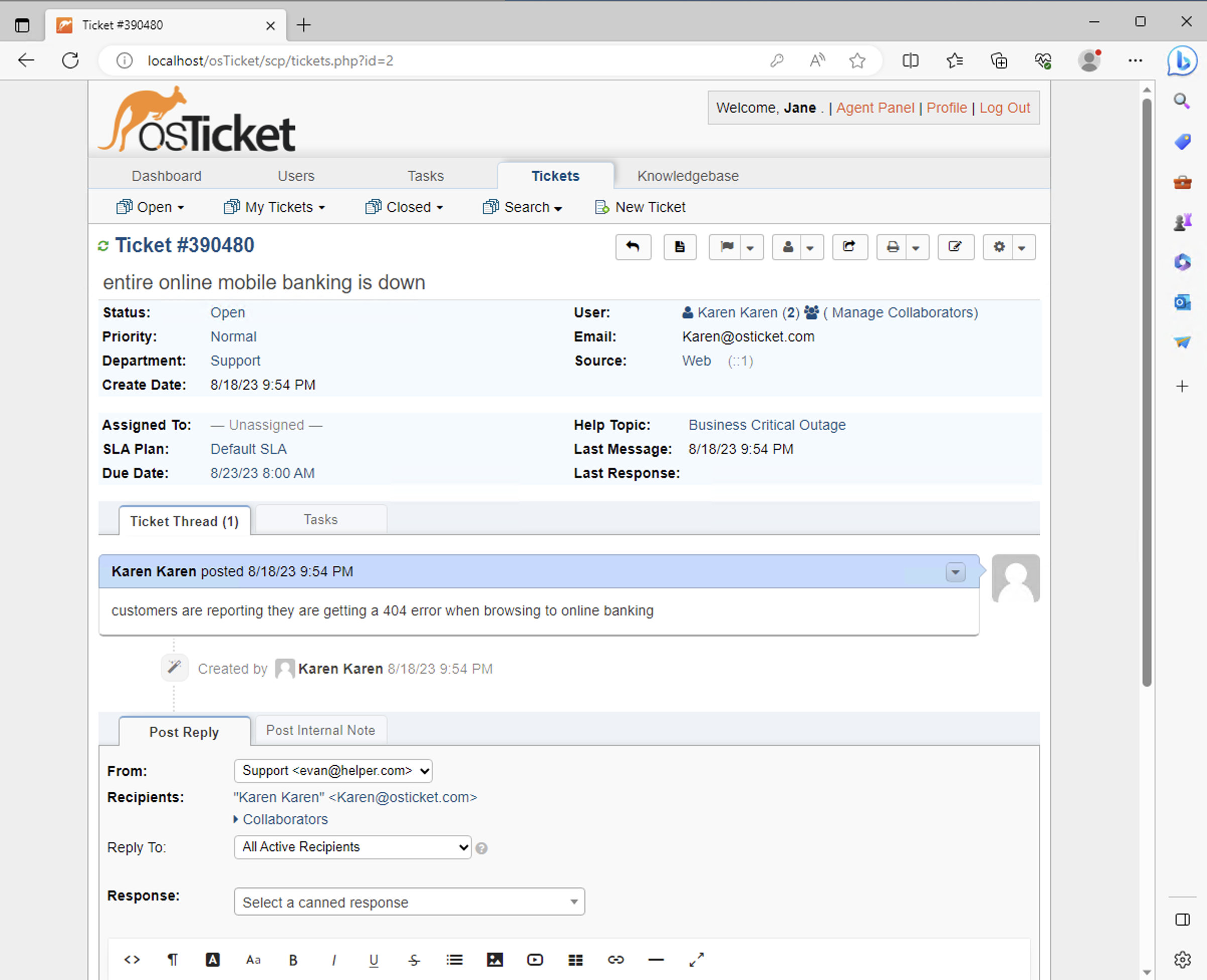
Task: Change the Reply To recipient selection
Action: point(352,847)
